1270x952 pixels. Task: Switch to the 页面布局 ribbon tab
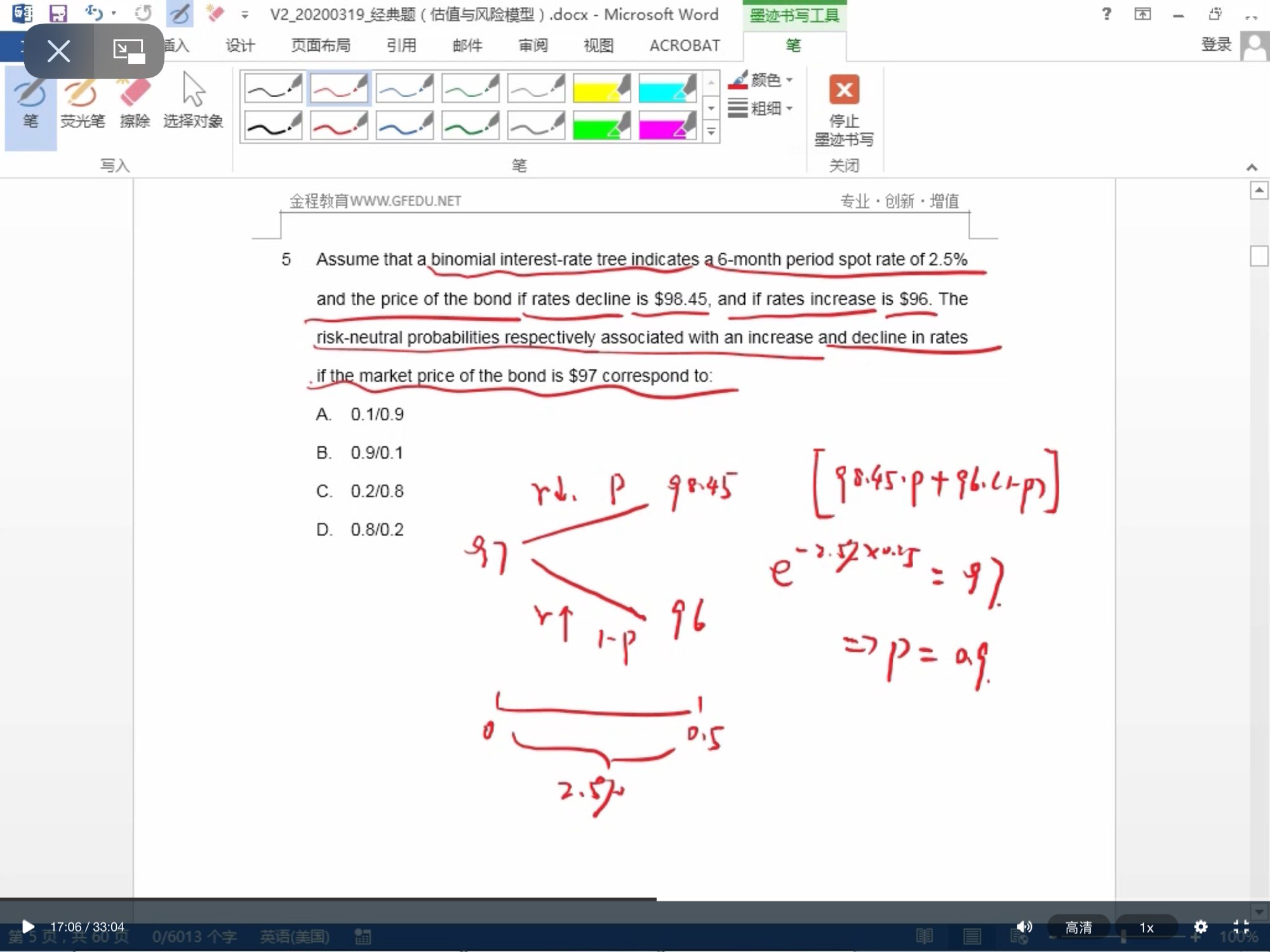[x=321, y=46]
